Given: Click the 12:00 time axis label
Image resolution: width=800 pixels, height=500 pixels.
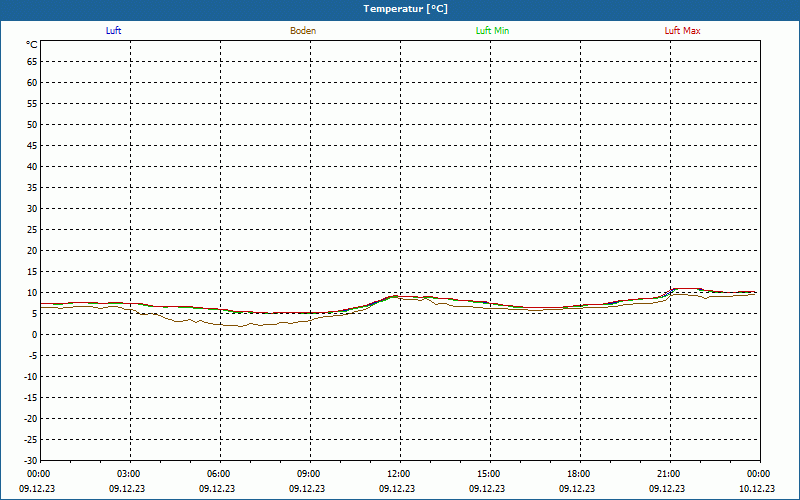Looking at the screenshot, I should (x=398, y=474).
